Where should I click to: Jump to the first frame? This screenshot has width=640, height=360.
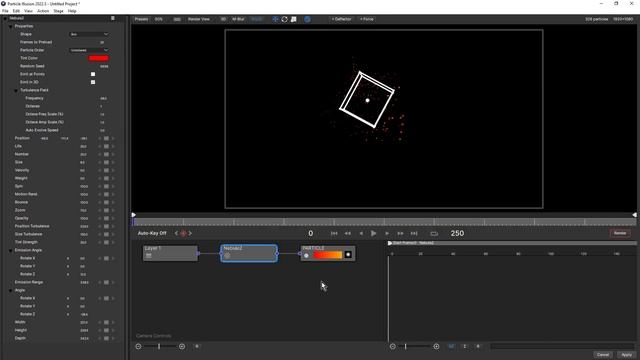point(334,233)
